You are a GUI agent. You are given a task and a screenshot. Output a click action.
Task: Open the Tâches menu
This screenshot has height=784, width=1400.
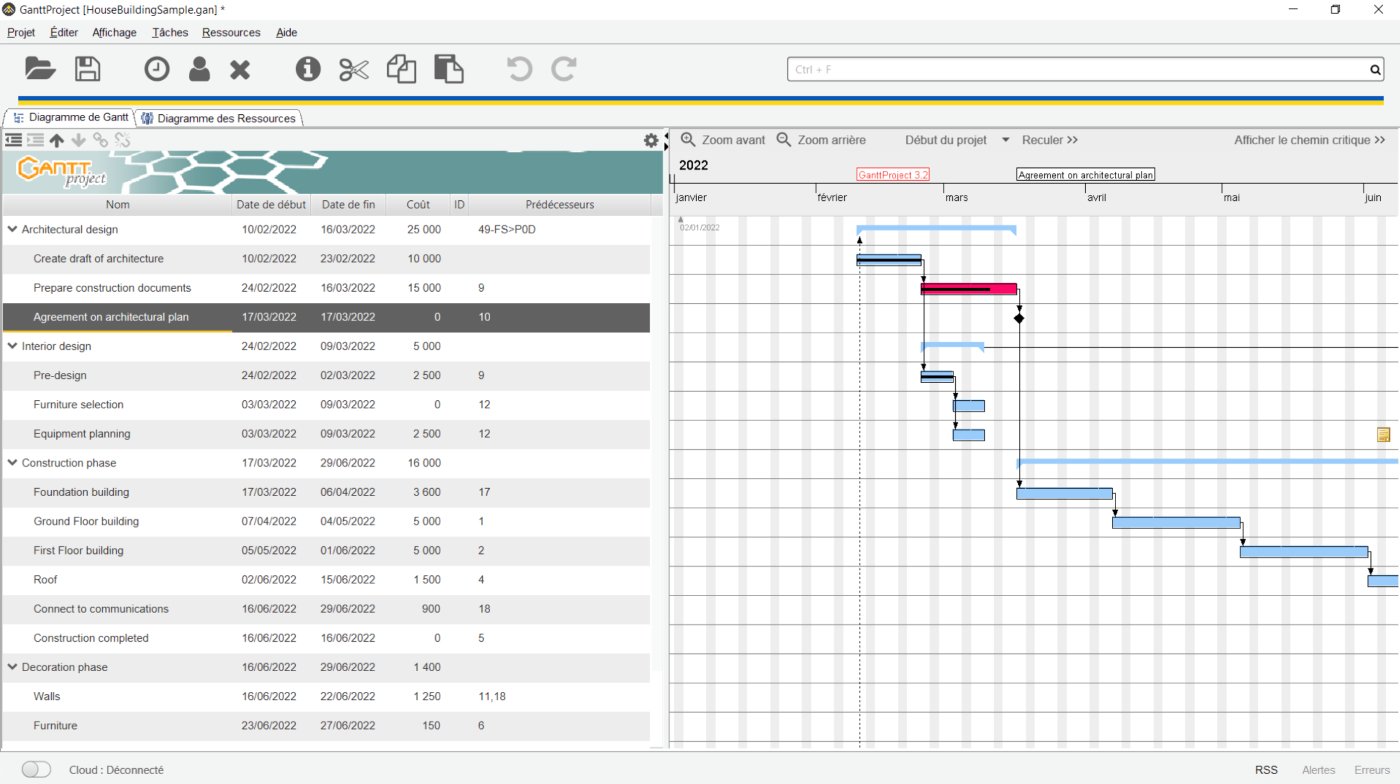point(169,32)
